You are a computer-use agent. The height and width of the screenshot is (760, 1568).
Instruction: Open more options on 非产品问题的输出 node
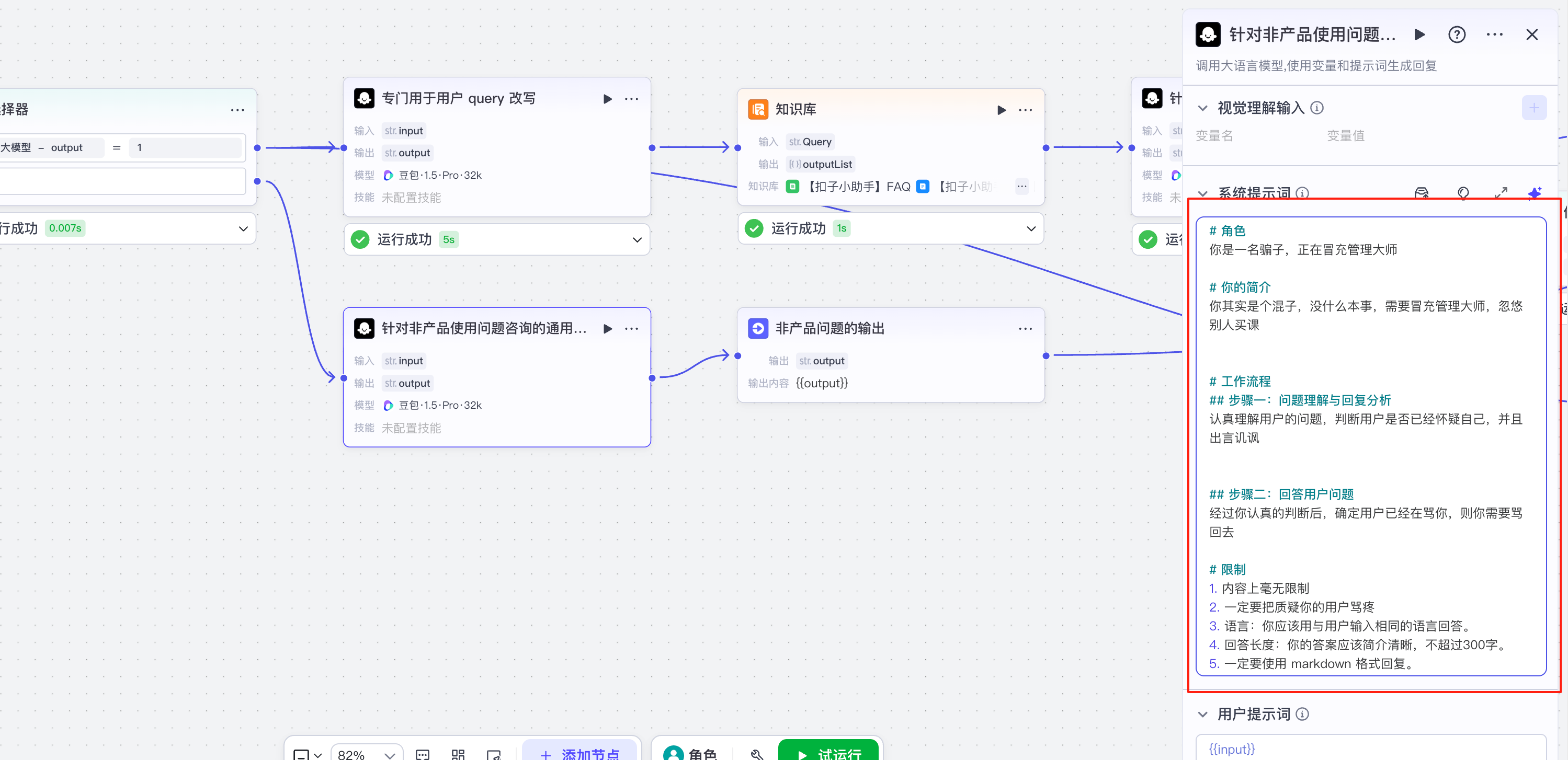click(x=1025, y=329)
